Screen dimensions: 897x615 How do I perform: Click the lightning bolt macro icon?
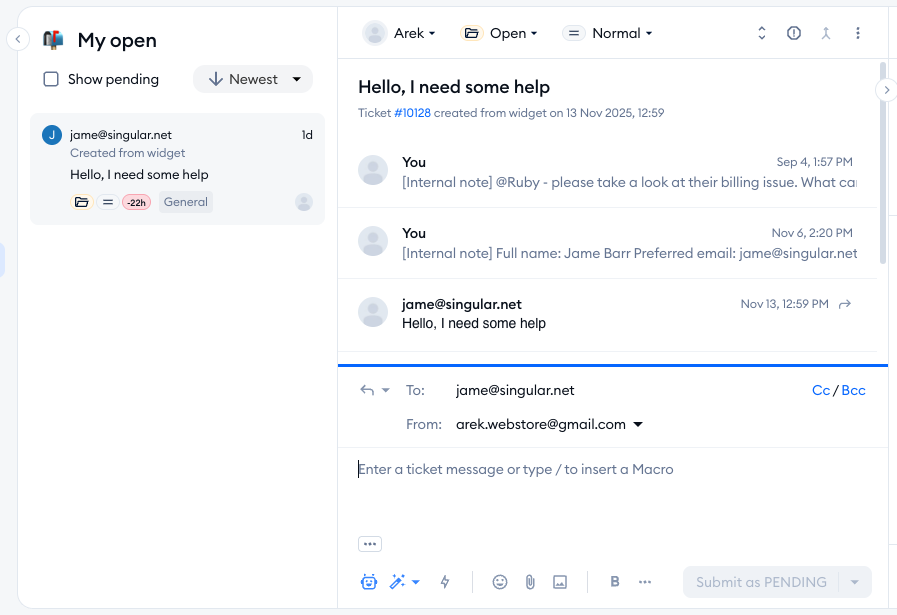click(x=445, y=582)
